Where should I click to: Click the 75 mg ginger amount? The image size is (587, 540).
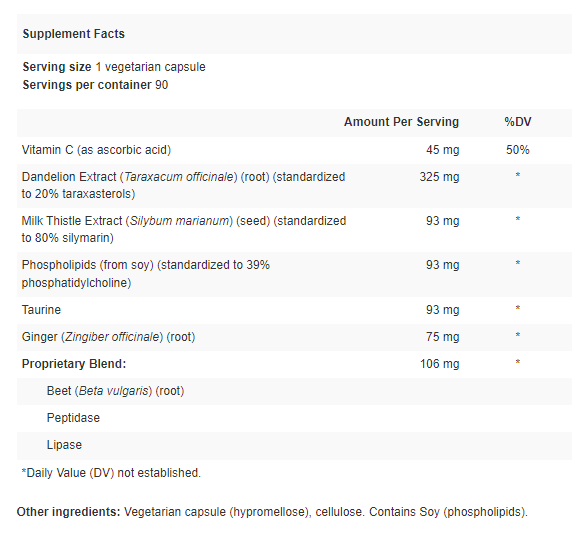click(442, 337)
